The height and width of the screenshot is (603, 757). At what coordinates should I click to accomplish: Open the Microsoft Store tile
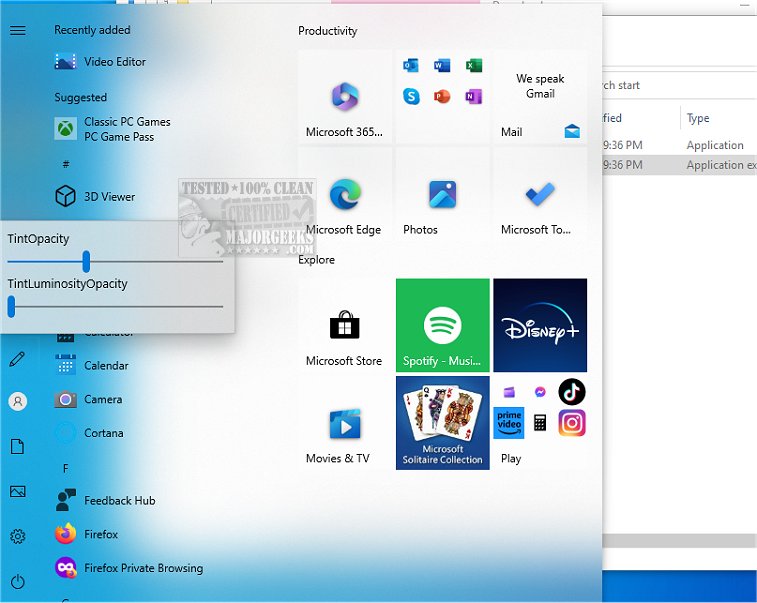point(344,326)
